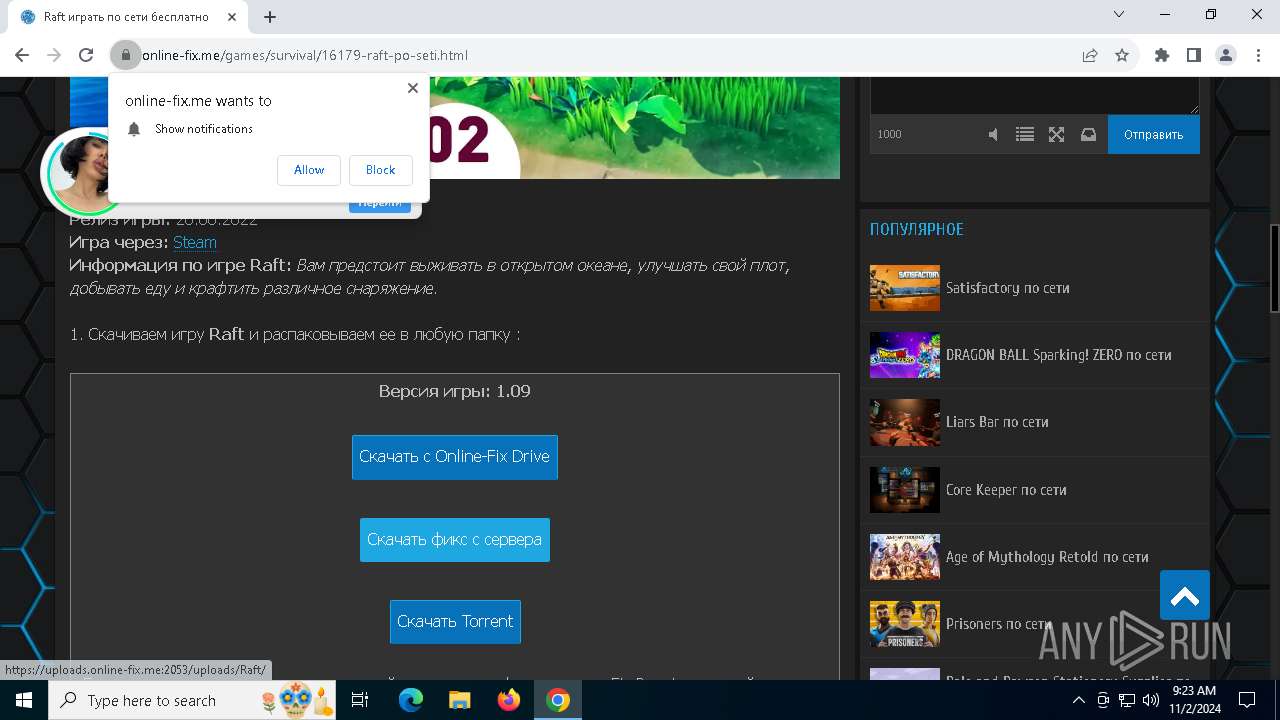Open Task View on the taskbar
Screen dimensions: 1280x720
(361, 701)
